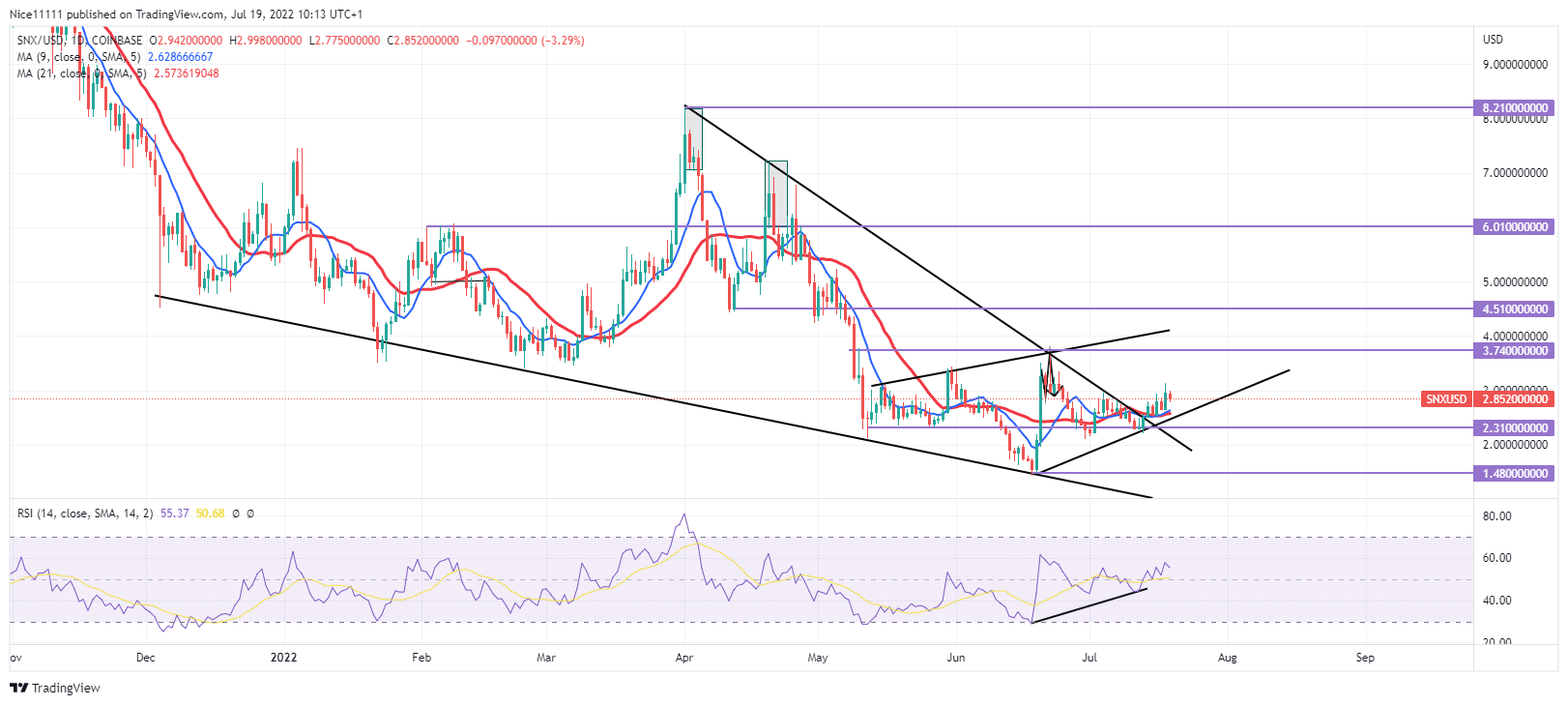Viewport: 1568px width, 705px height.
Task: Select the 2.310000000 price level label
Action: click(x=1516, y=427)
